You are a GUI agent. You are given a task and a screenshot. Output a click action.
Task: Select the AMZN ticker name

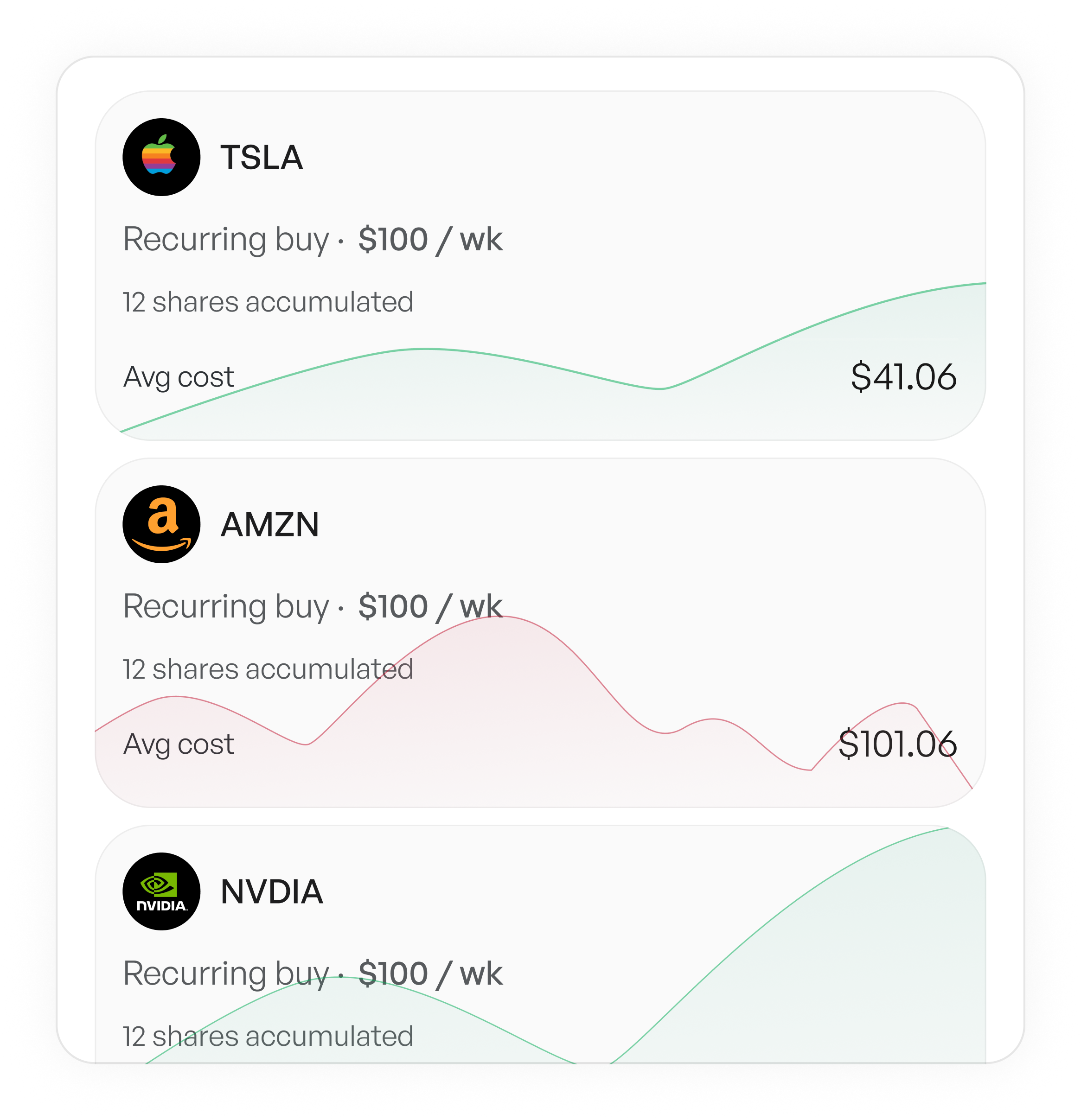point(269,525)
